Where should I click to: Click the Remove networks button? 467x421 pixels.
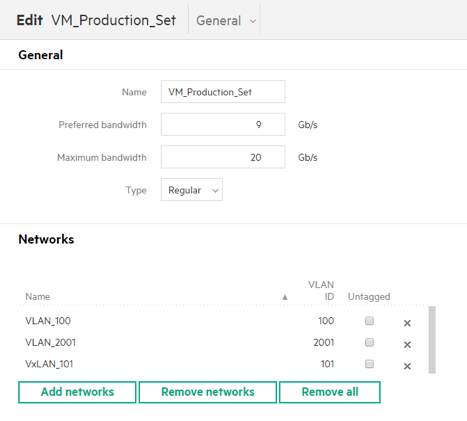point(208,392)
